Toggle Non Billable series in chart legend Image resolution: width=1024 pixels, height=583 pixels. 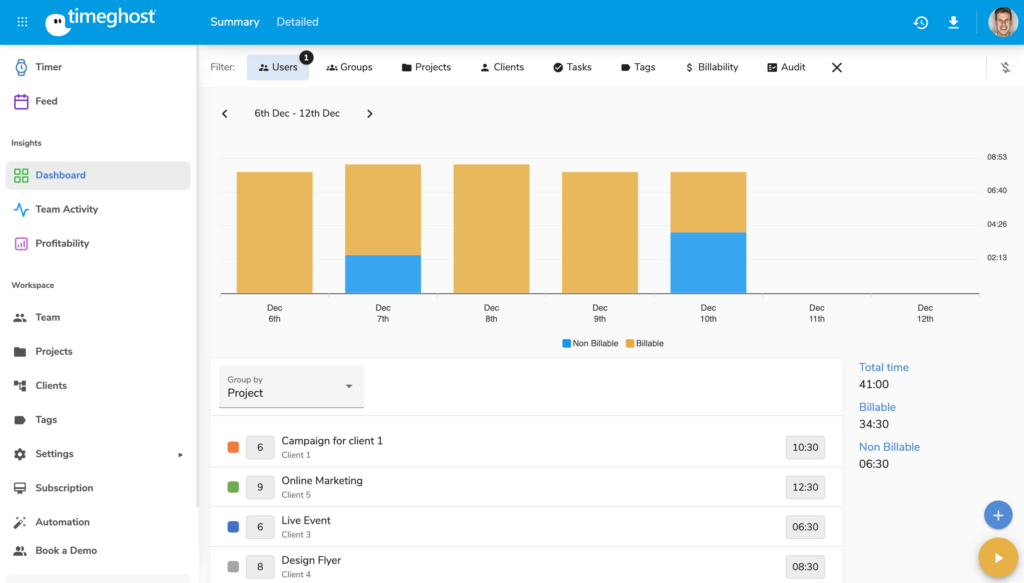coord(590,343)
